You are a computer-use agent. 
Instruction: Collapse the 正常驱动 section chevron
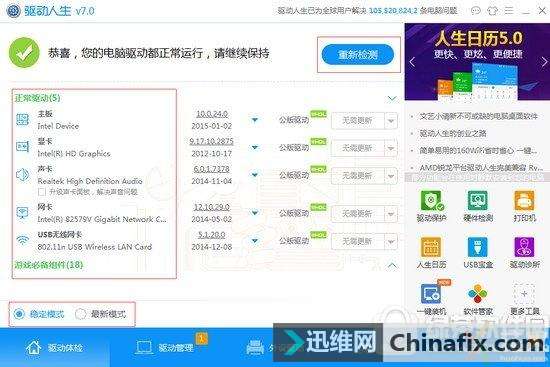click(392, 99)
